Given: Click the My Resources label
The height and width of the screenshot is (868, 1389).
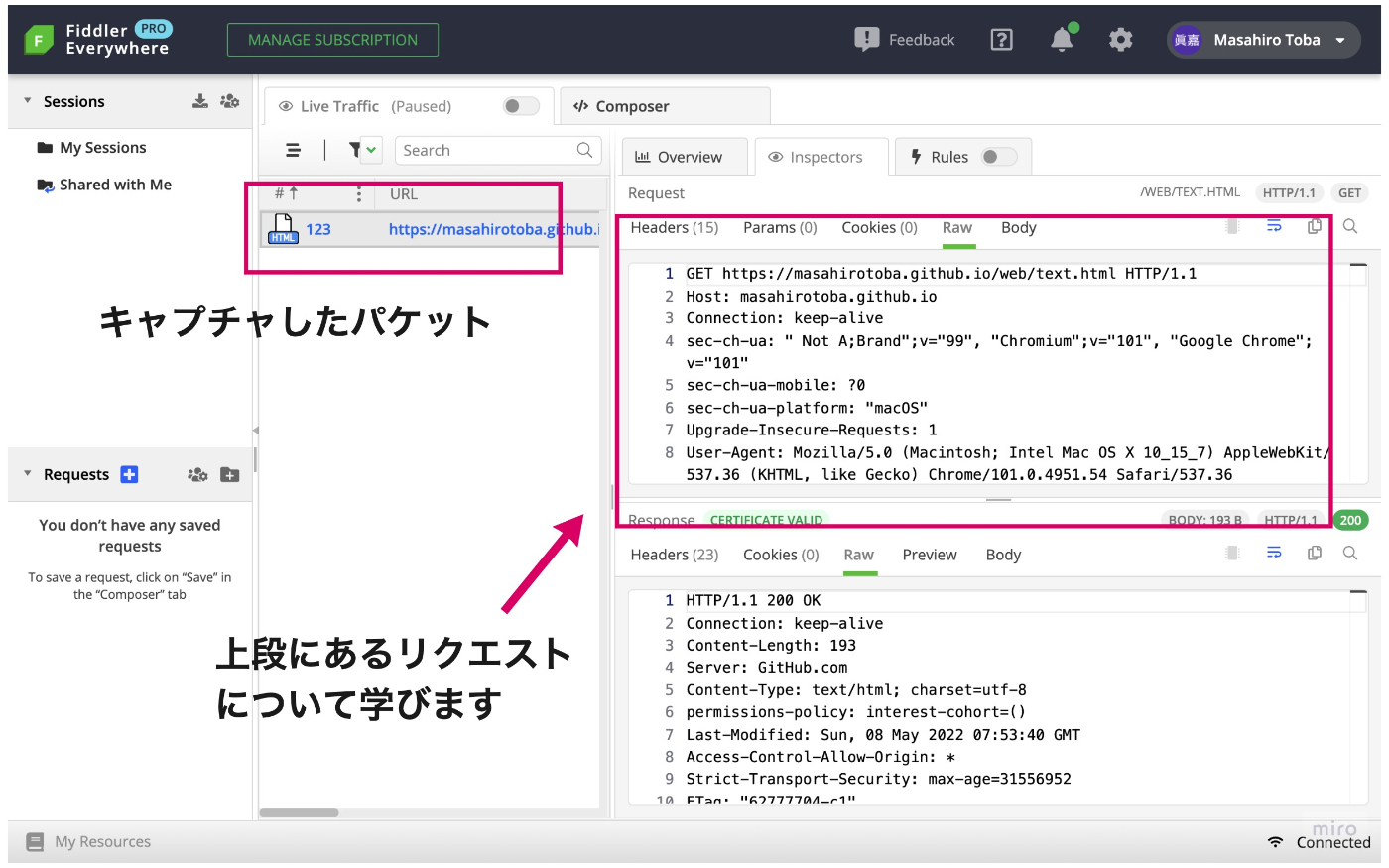Looking at the screenshot, I should point(103,842).
